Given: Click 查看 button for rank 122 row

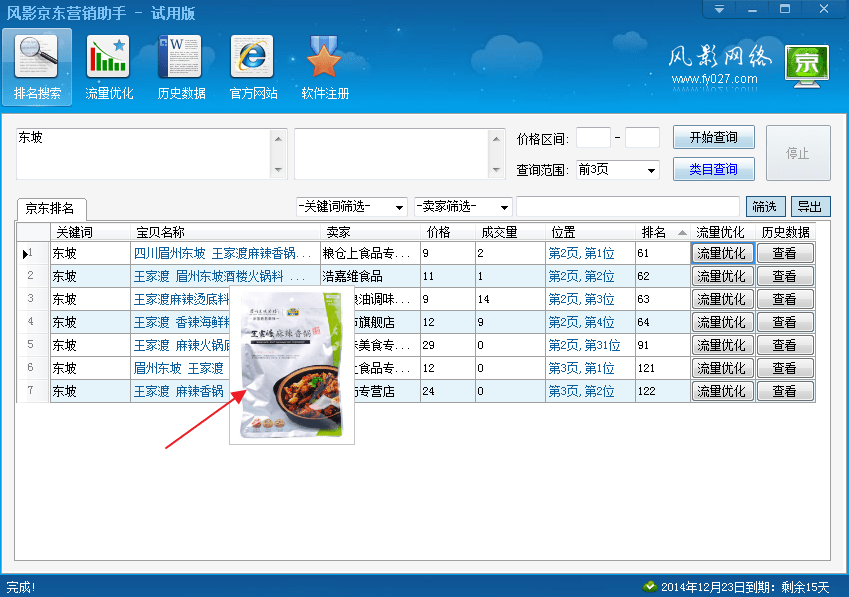Looking at the screenshot, I should coord(785,391).
